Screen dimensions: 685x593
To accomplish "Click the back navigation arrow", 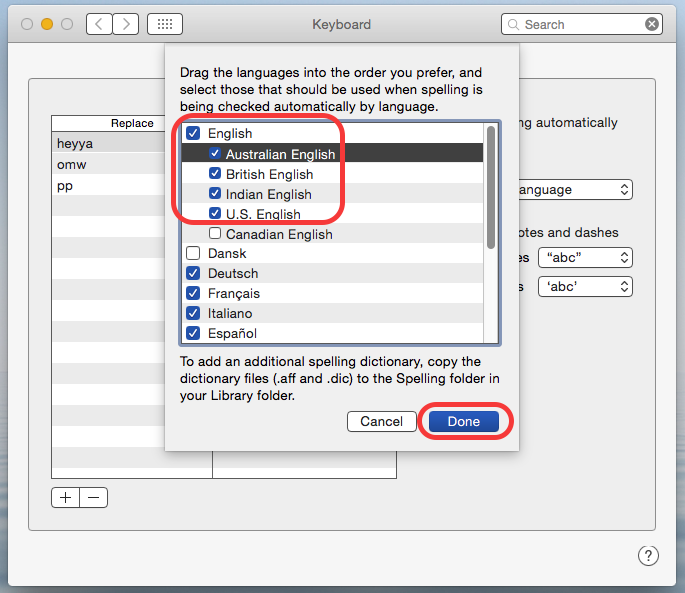I will [99, 24].
